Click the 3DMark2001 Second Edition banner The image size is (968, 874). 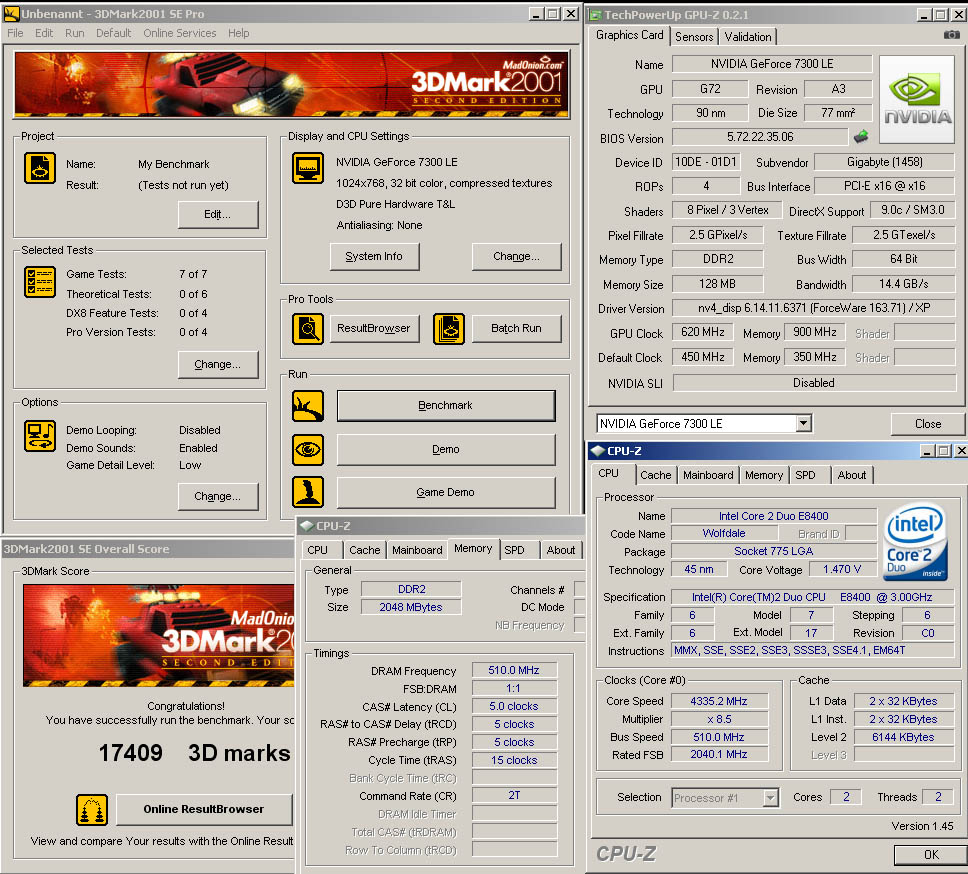coord(291,85)
